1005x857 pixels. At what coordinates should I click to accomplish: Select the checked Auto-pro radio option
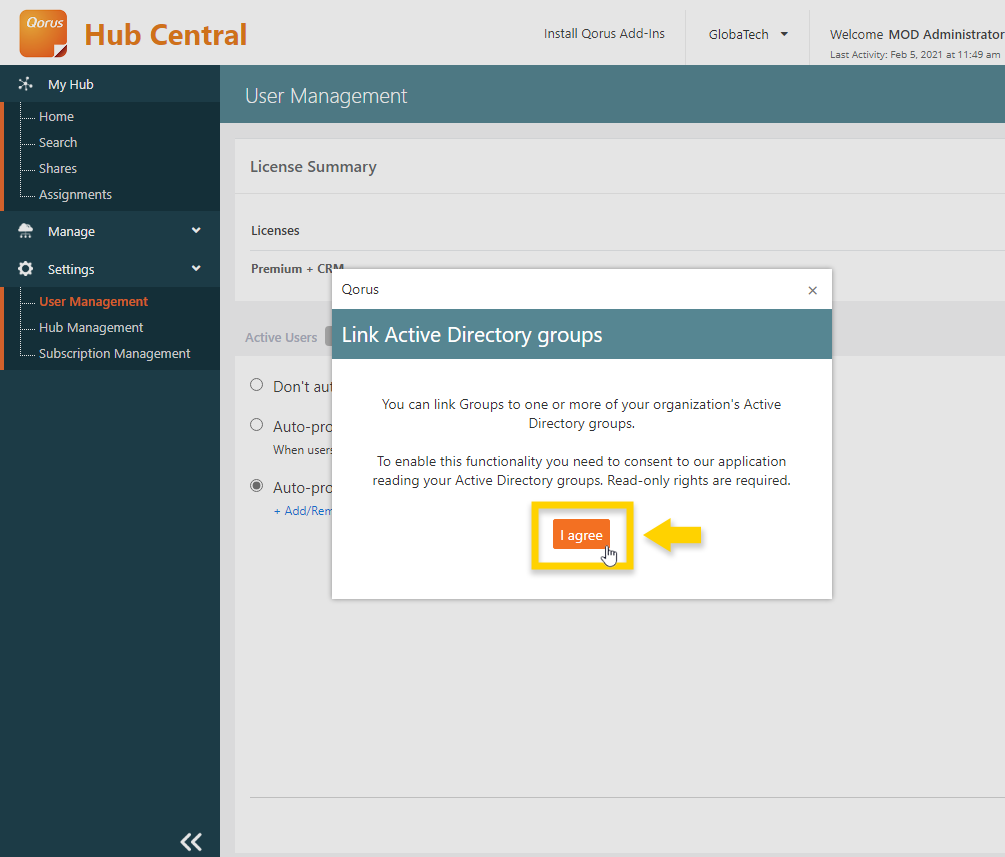click(256, 485)
